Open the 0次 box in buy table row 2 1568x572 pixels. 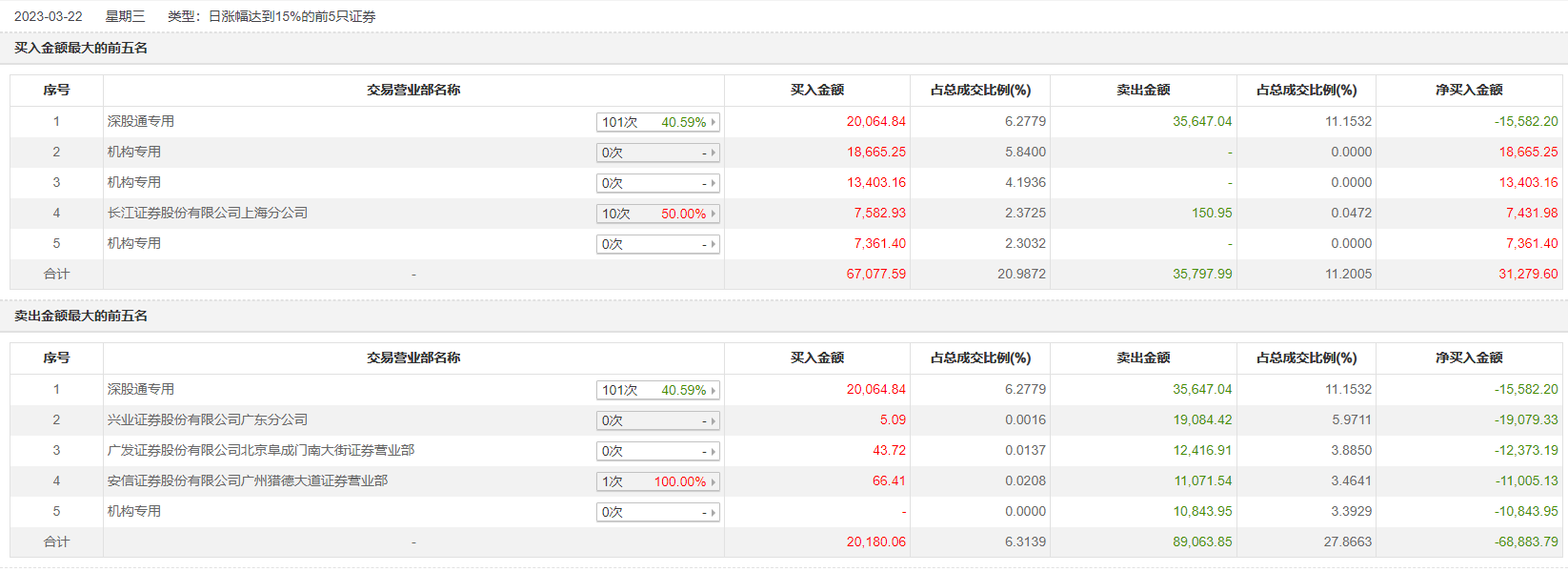pos(657,153)
